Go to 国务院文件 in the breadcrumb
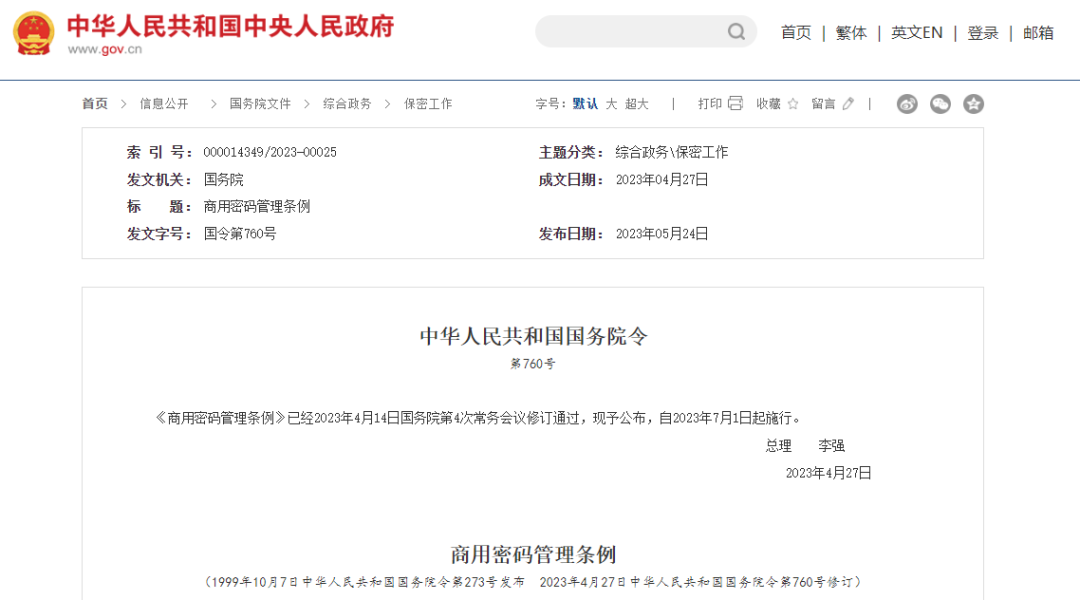The image size is (1080, 600). (x=260, y=104)
